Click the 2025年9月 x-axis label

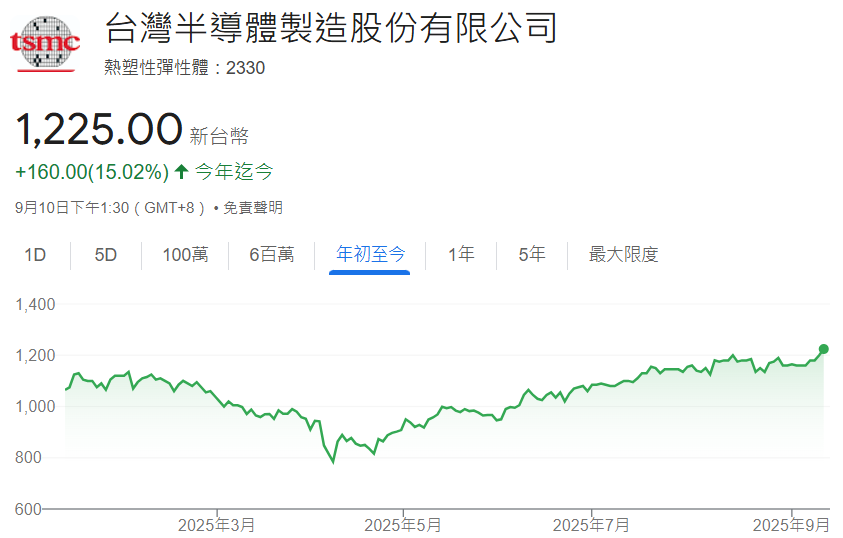click(791, 525)
